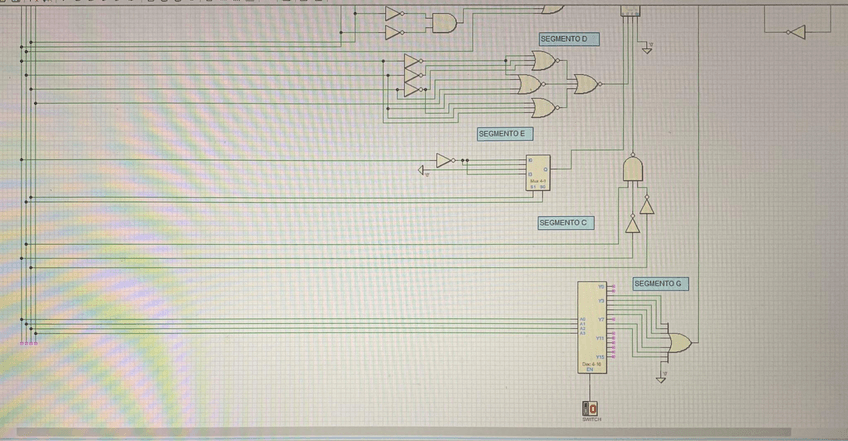This screenshot has width=848, height=441.
Task: Select the NAND gate above SEGMENTO C
Action: point(633,168)
